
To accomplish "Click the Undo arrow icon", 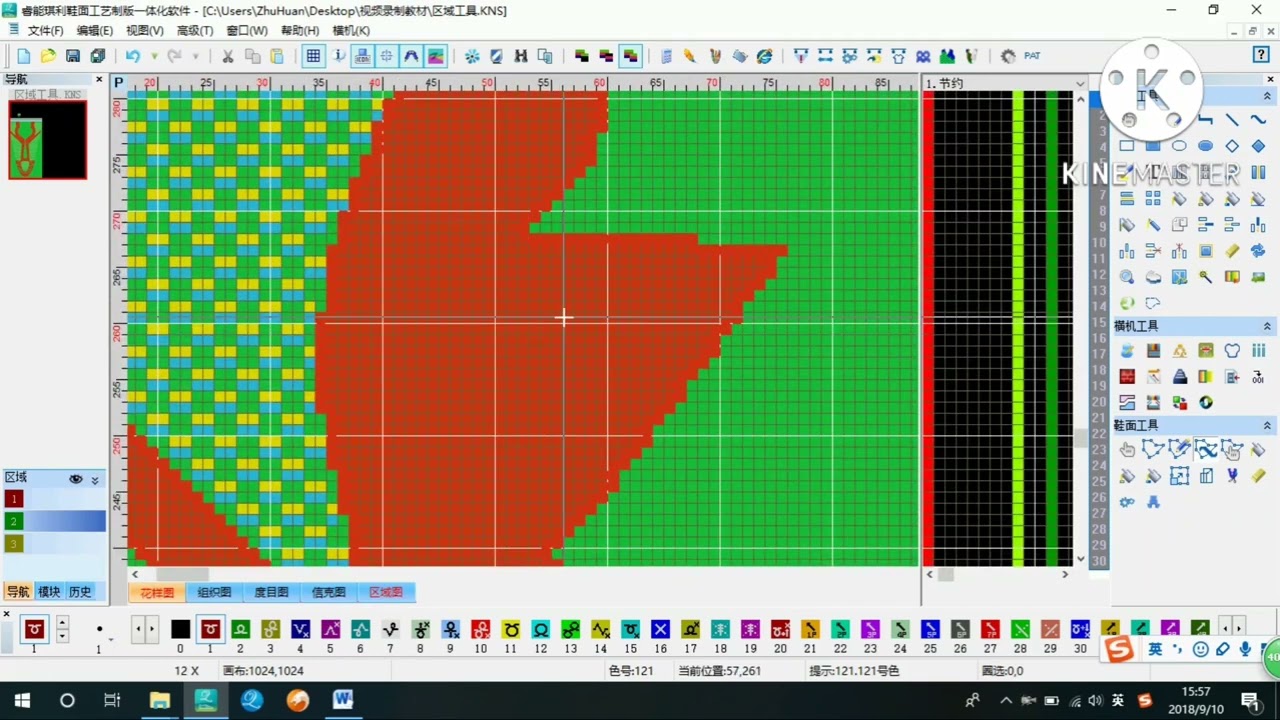I will point(132,56).
